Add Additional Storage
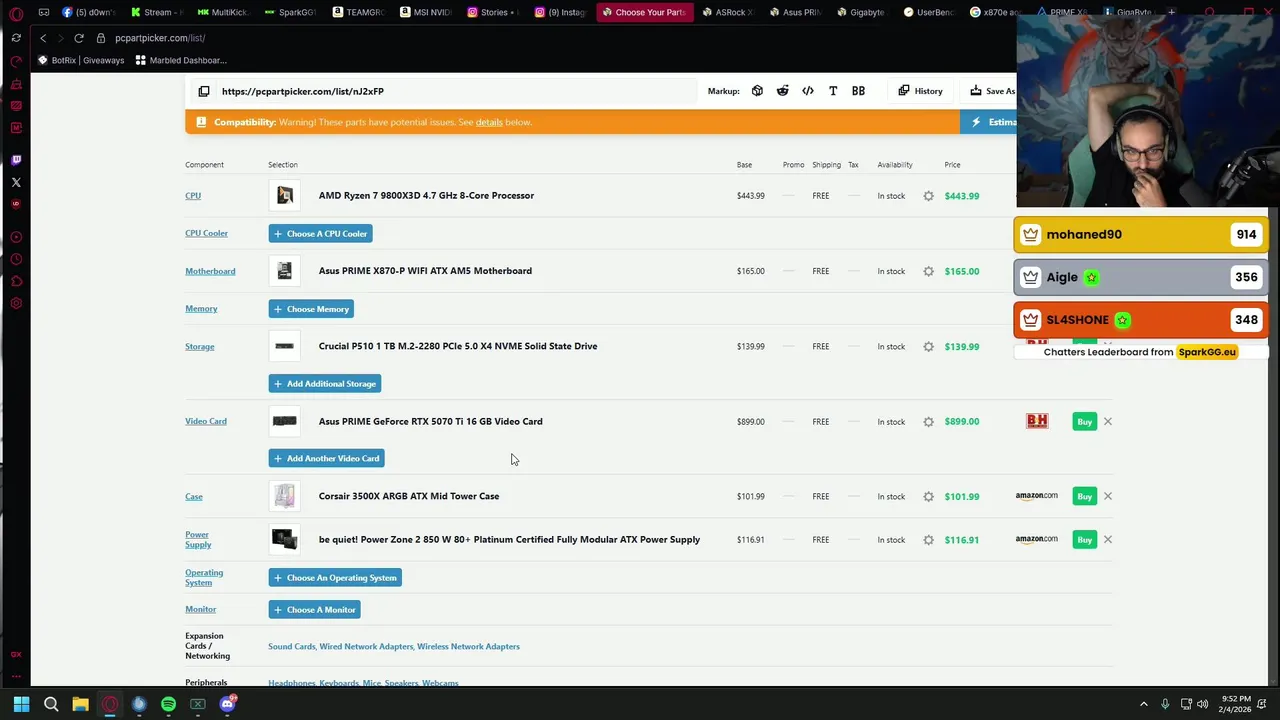The height and width of the screenshot is (720, 1280). coord(324,384)
